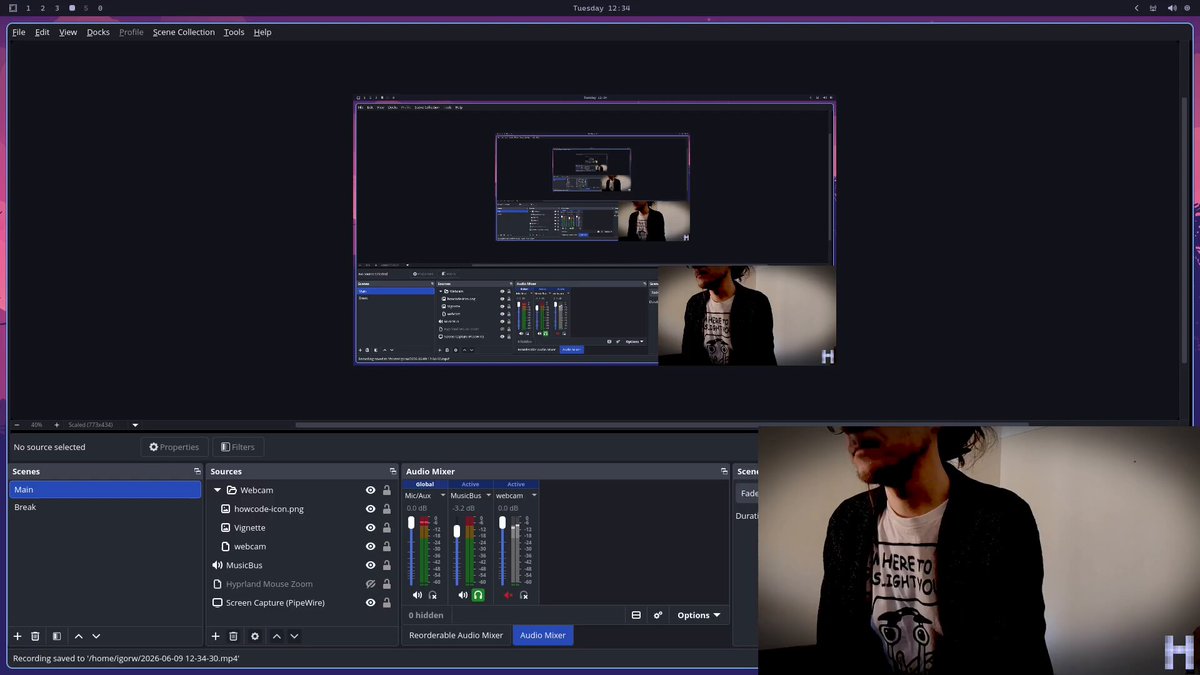The width and height of the screenshot is (1200, 675).
Task: Open the Docks menu
Action: (x=98, y=32)
